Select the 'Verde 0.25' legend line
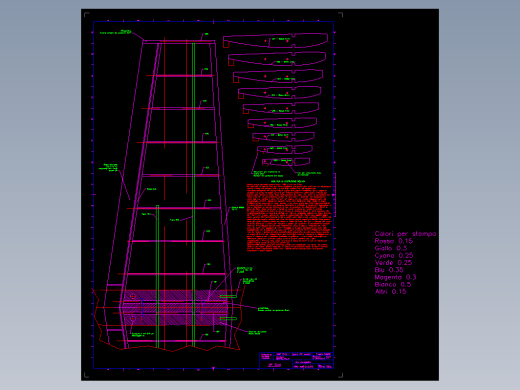This screenshot has width=520, height=390. pos(393,263)
